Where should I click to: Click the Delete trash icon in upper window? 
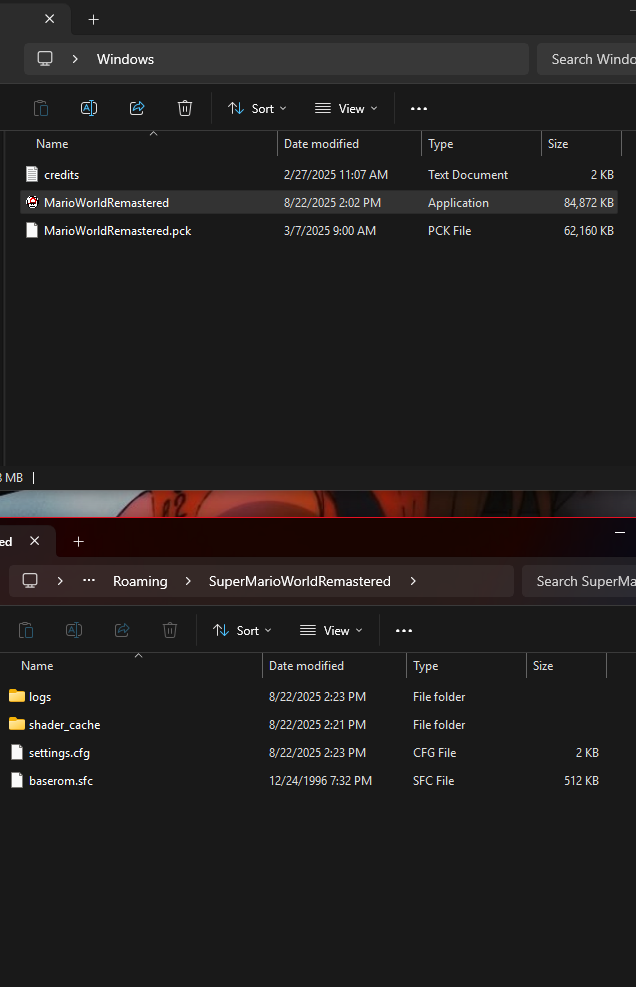coord(185,108)
